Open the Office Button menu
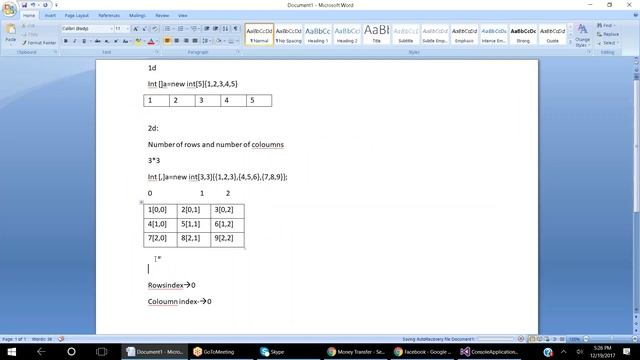 pos(9,9)
